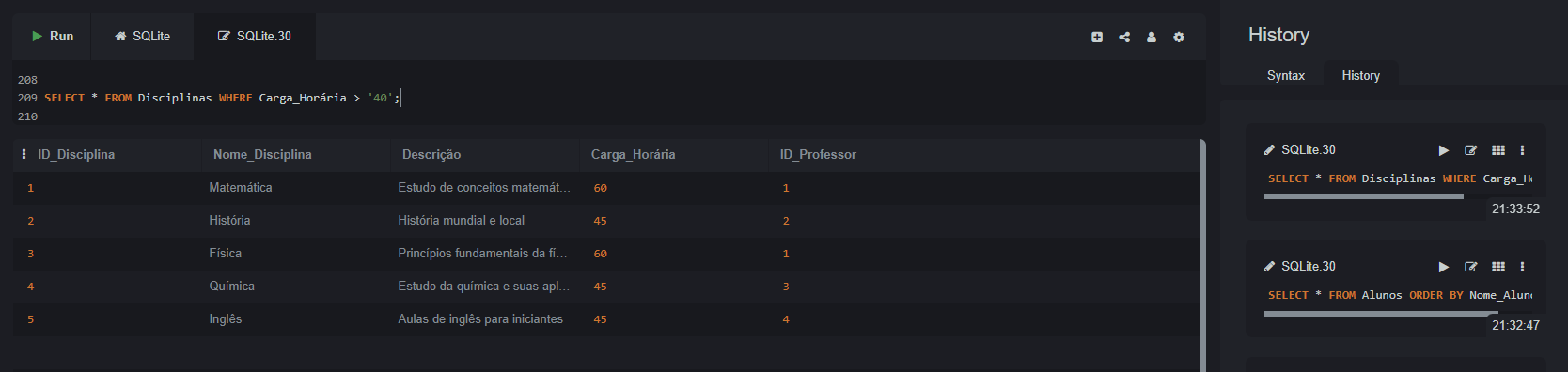Viewport: 1568px width, 372px height.
Task: Select the SQLite.30 editor tab
Action: (x=255, y=37)
